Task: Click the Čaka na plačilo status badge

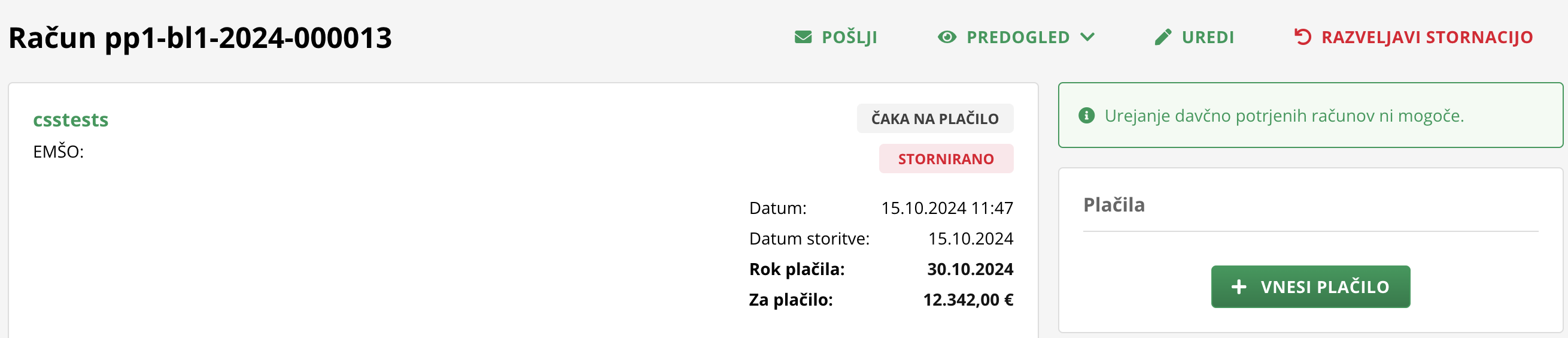Action: click(x=935, y=119)
